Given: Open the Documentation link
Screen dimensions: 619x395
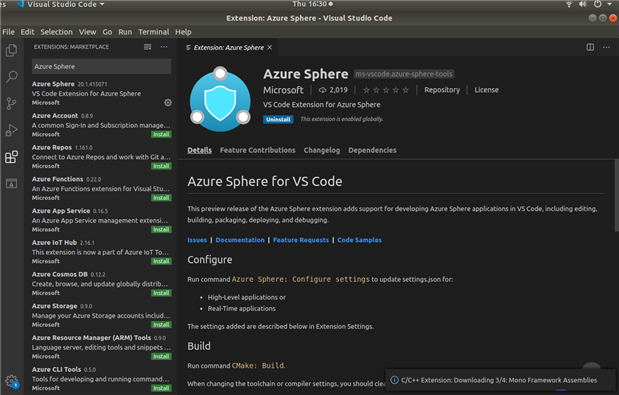Looking at the screenshot, I should pos(240,240).
